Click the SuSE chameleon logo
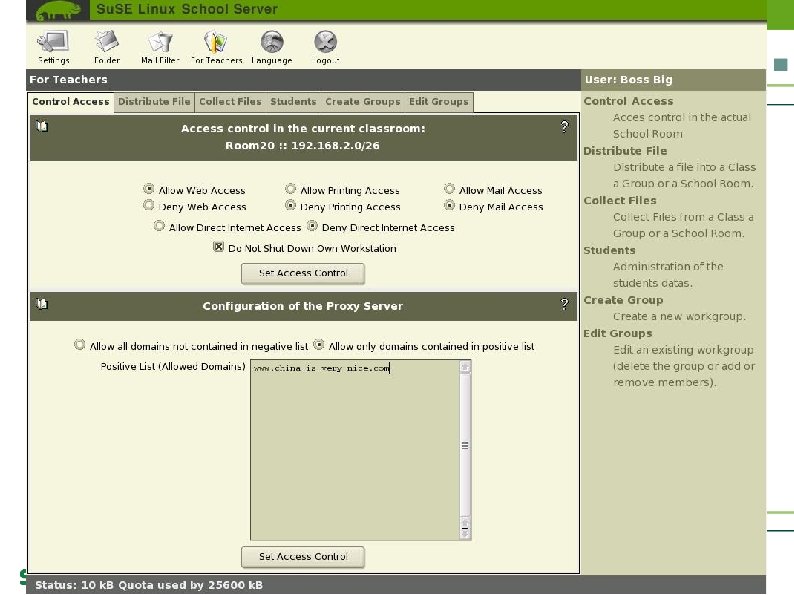The height and width of the screenshot is (595, 794). (x=58, y=10)
